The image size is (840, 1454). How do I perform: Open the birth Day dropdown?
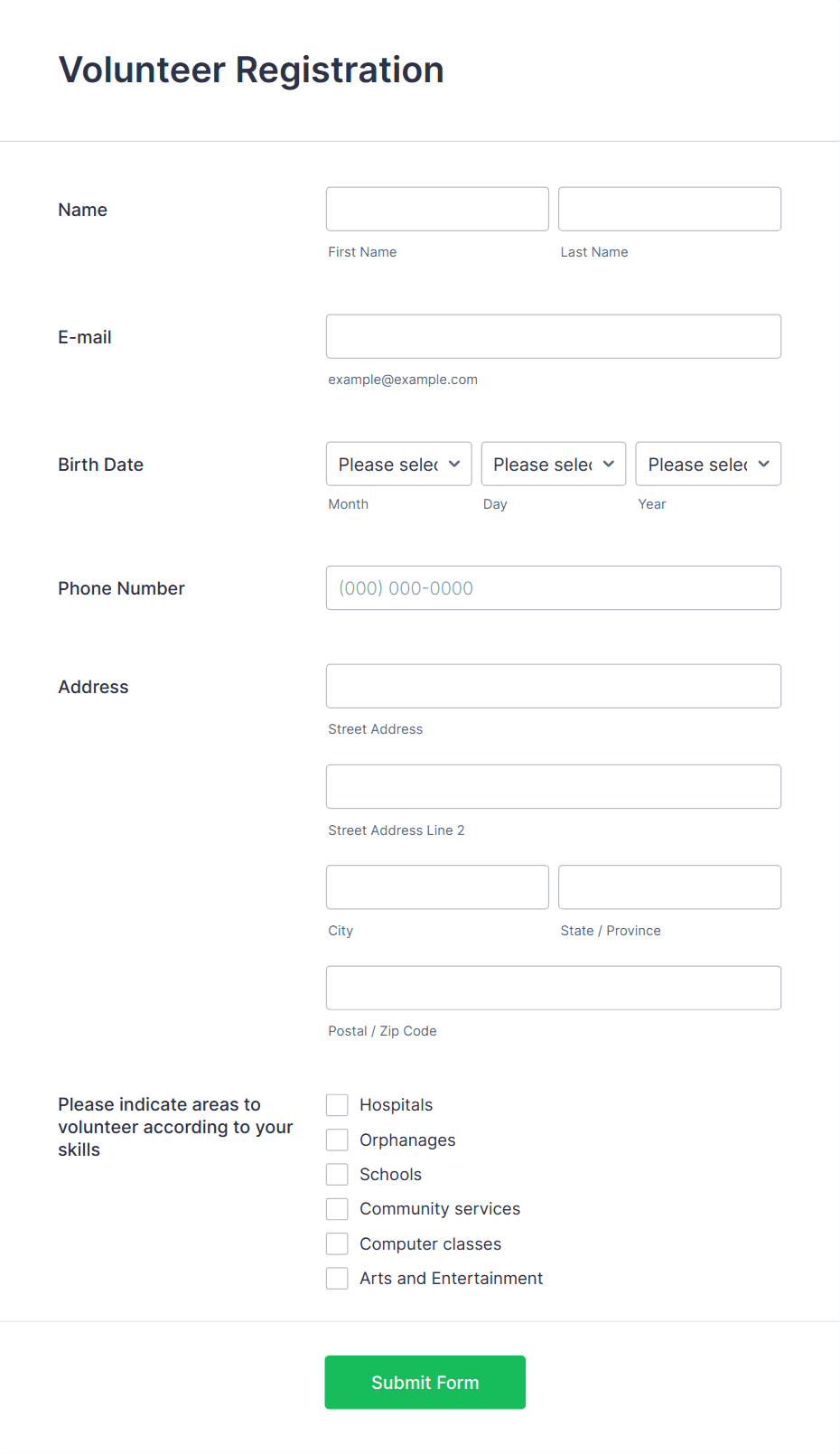[553, 464]
